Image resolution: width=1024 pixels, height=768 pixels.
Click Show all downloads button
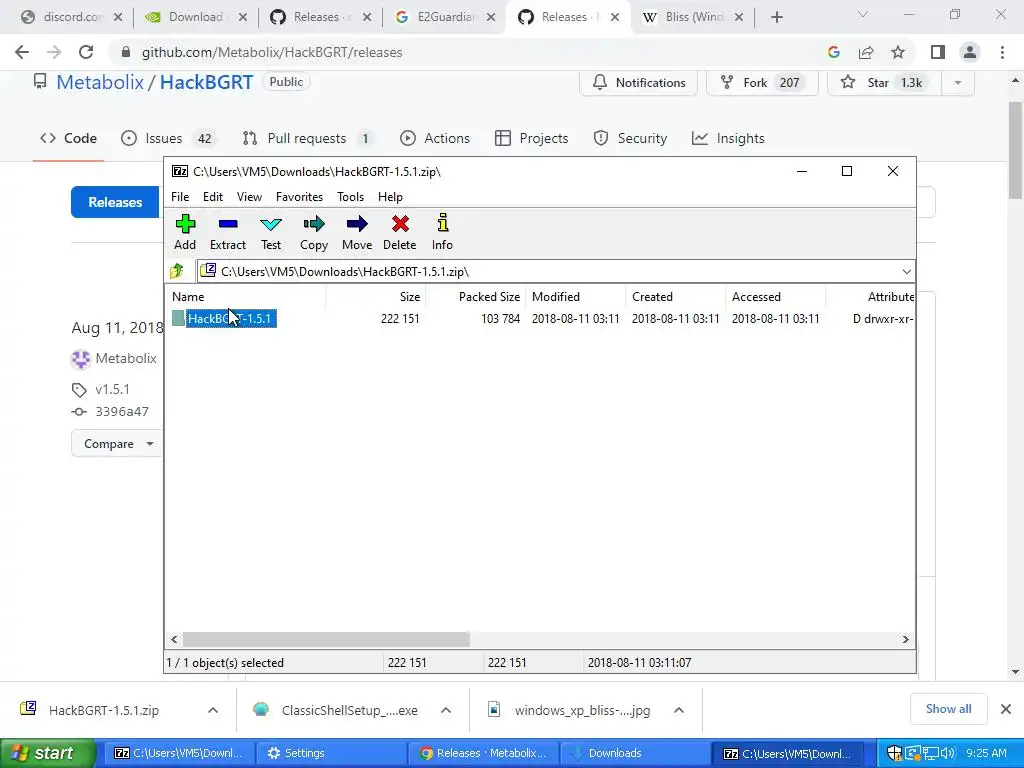948,709
